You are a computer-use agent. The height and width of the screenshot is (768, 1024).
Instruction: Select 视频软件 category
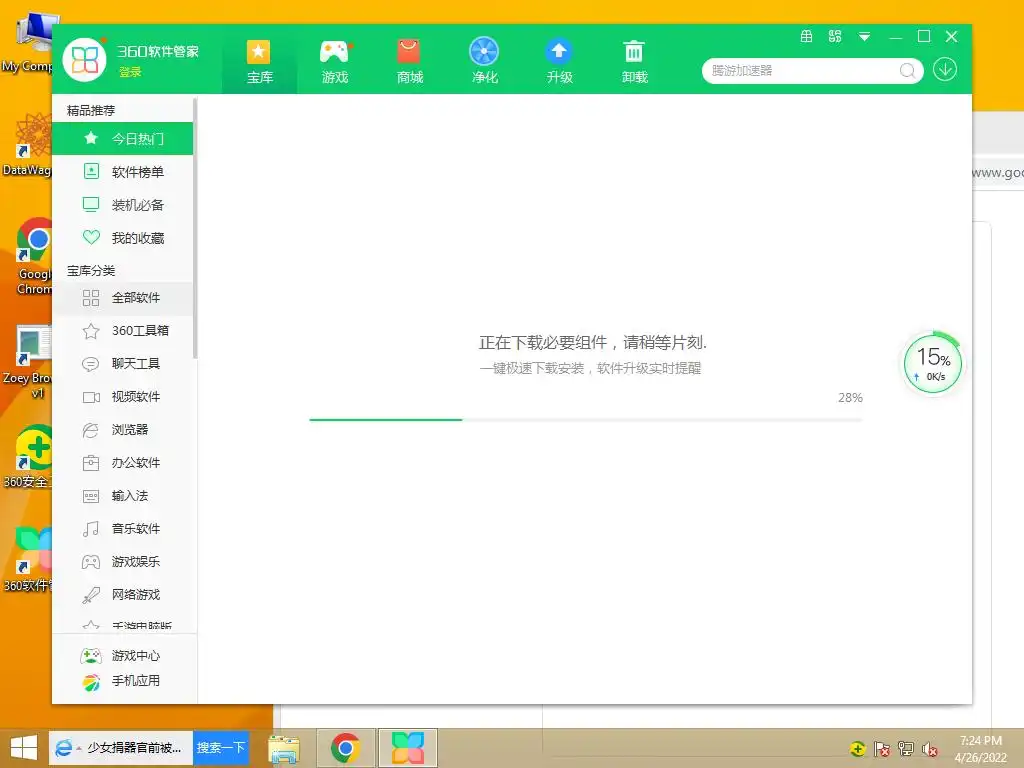coord(122,396)
